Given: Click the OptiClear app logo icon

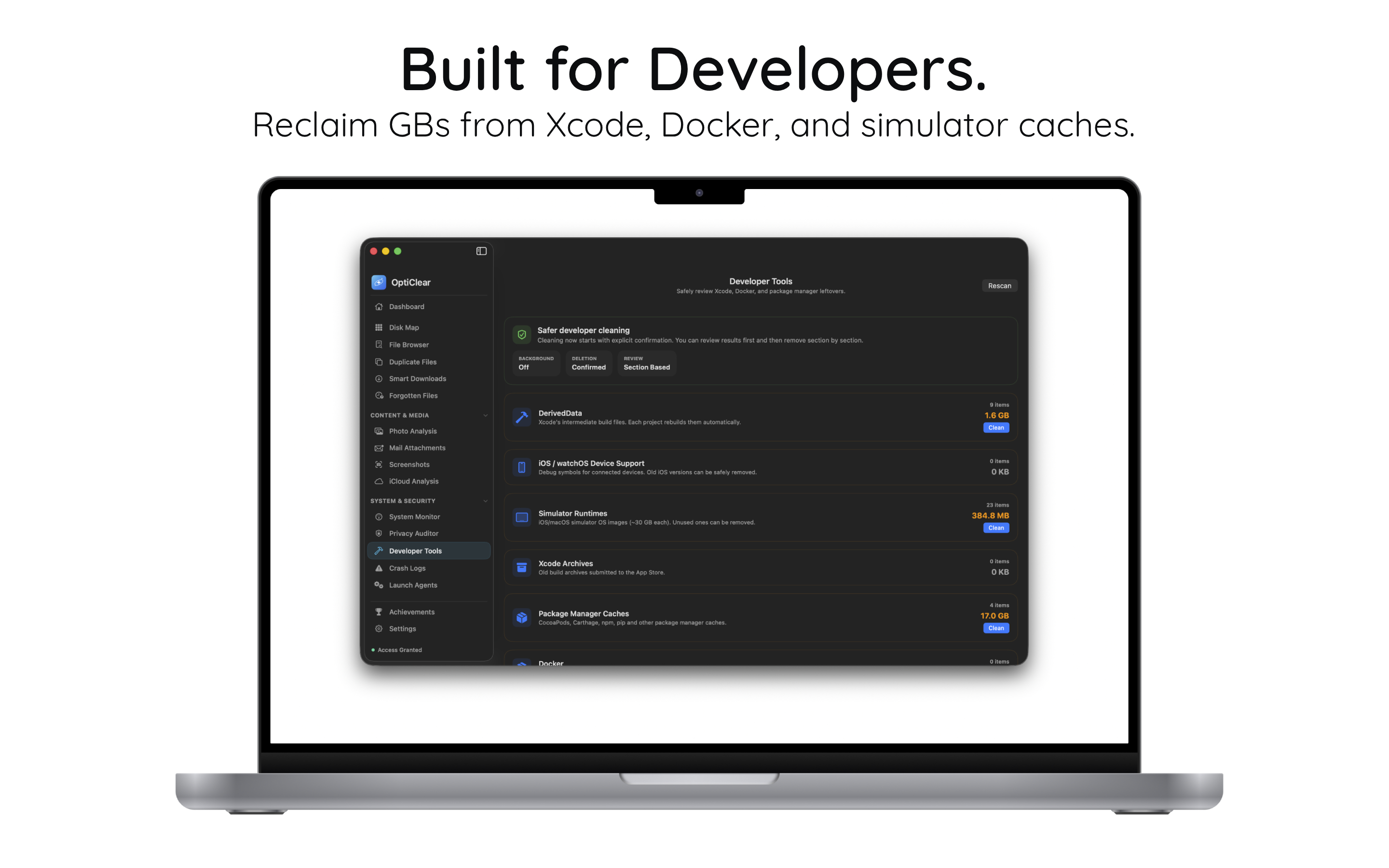Looking at the screenshot, I should [x=379, y=282].
